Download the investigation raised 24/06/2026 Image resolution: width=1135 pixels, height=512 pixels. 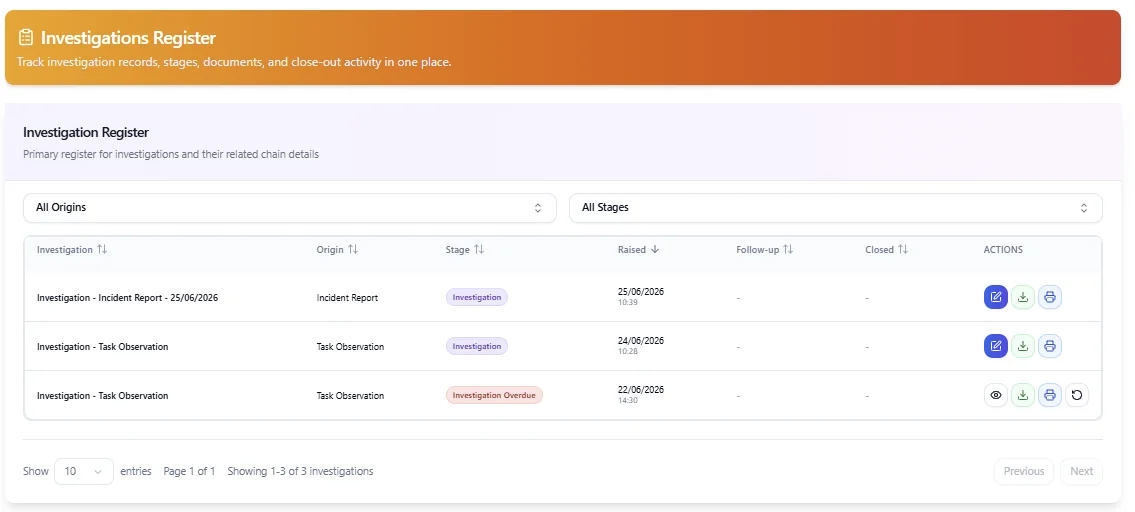pyautogui.click(x=1023, y=346)
